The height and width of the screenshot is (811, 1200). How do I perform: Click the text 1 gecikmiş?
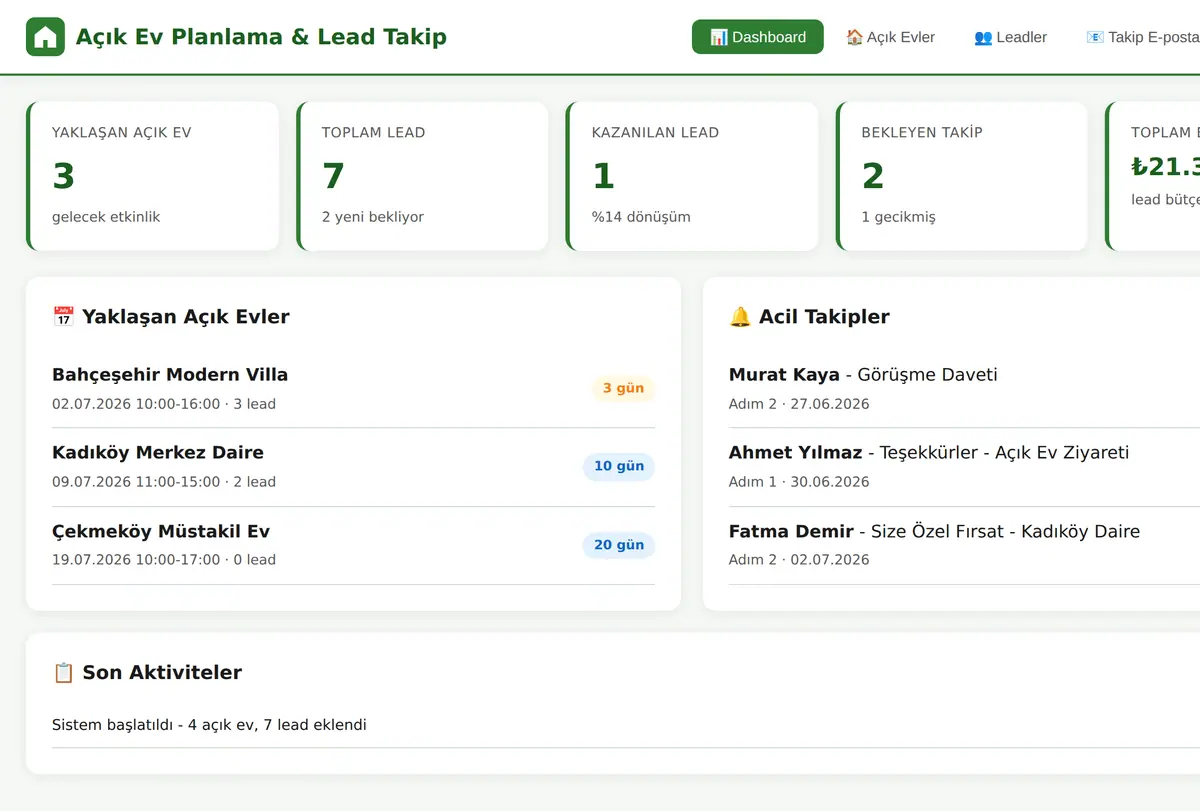pos(899,217)
